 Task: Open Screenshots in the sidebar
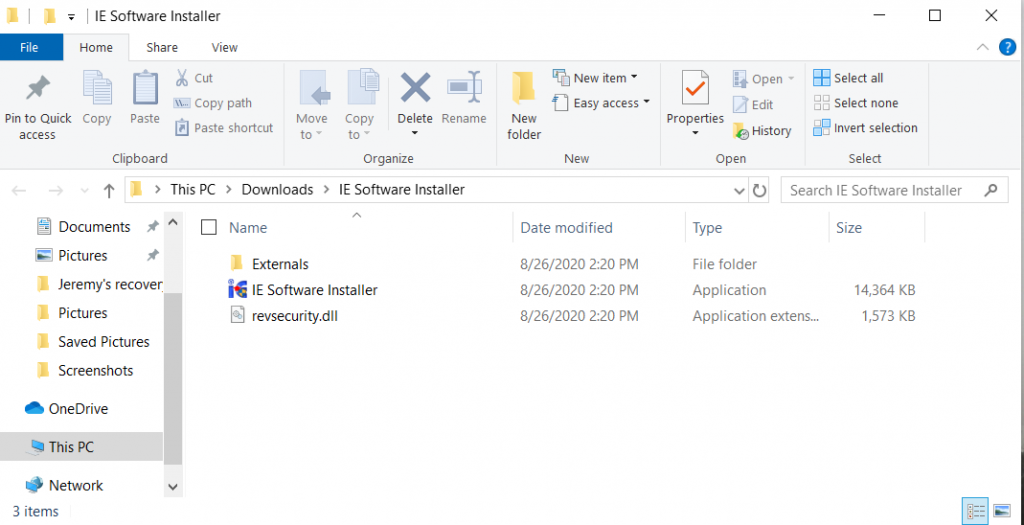coord(95,370)
